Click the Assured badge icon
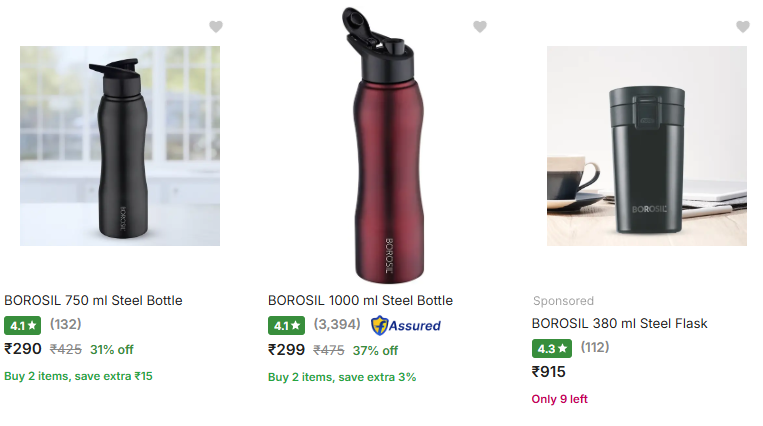The height and width of the screenshot is (426, 763). tap(405, 325)
